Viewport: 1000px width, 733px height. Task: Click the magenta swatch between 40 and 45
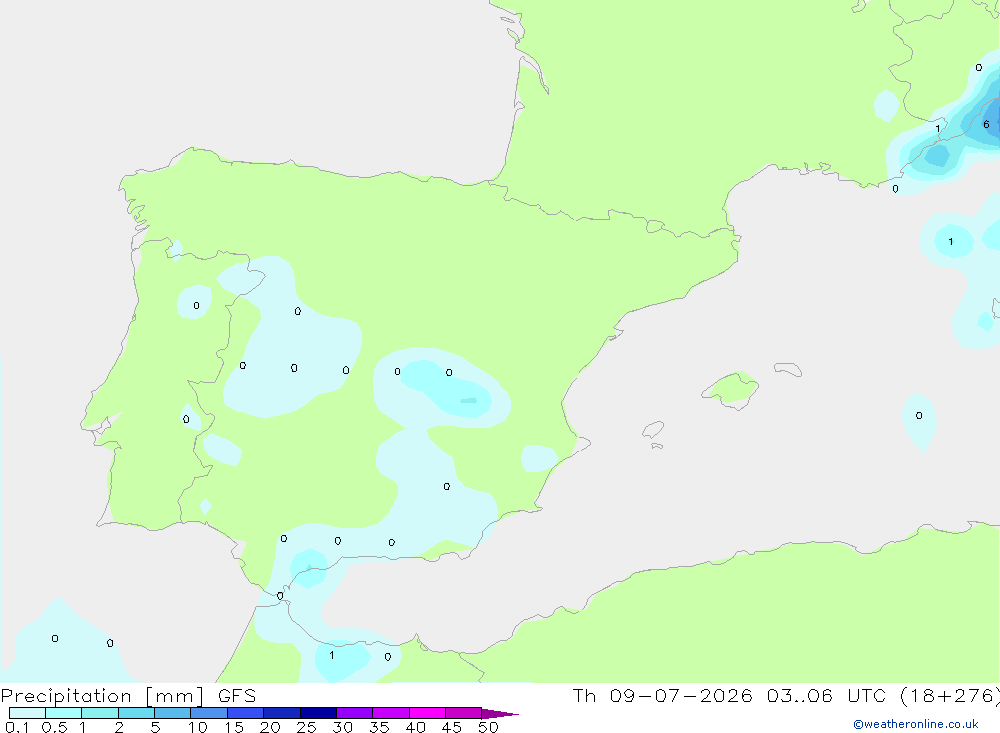click(427, 713)
